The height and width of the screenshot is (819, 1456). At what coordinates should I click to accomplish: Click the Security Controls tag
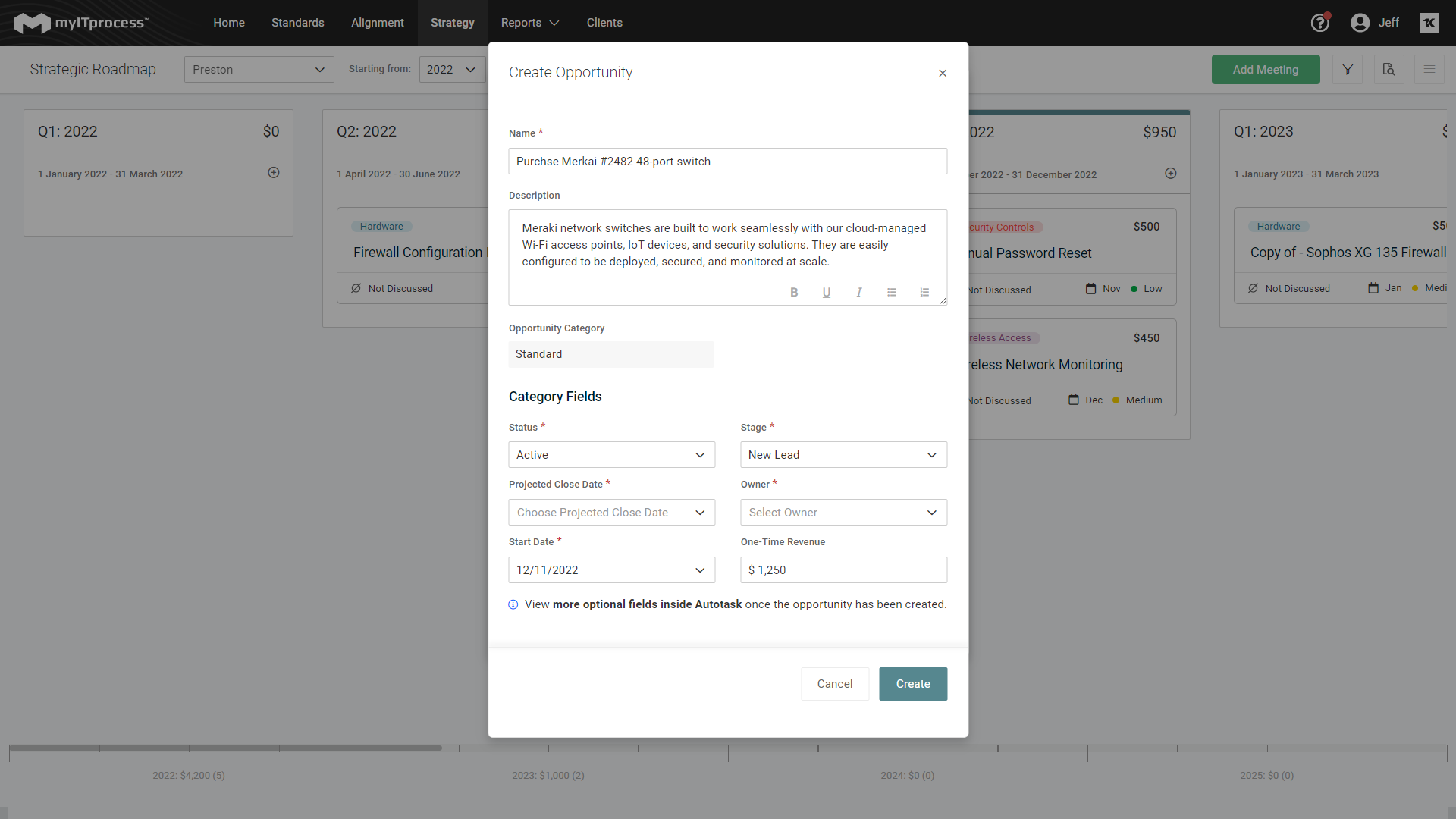click(x=1006, y=227)
